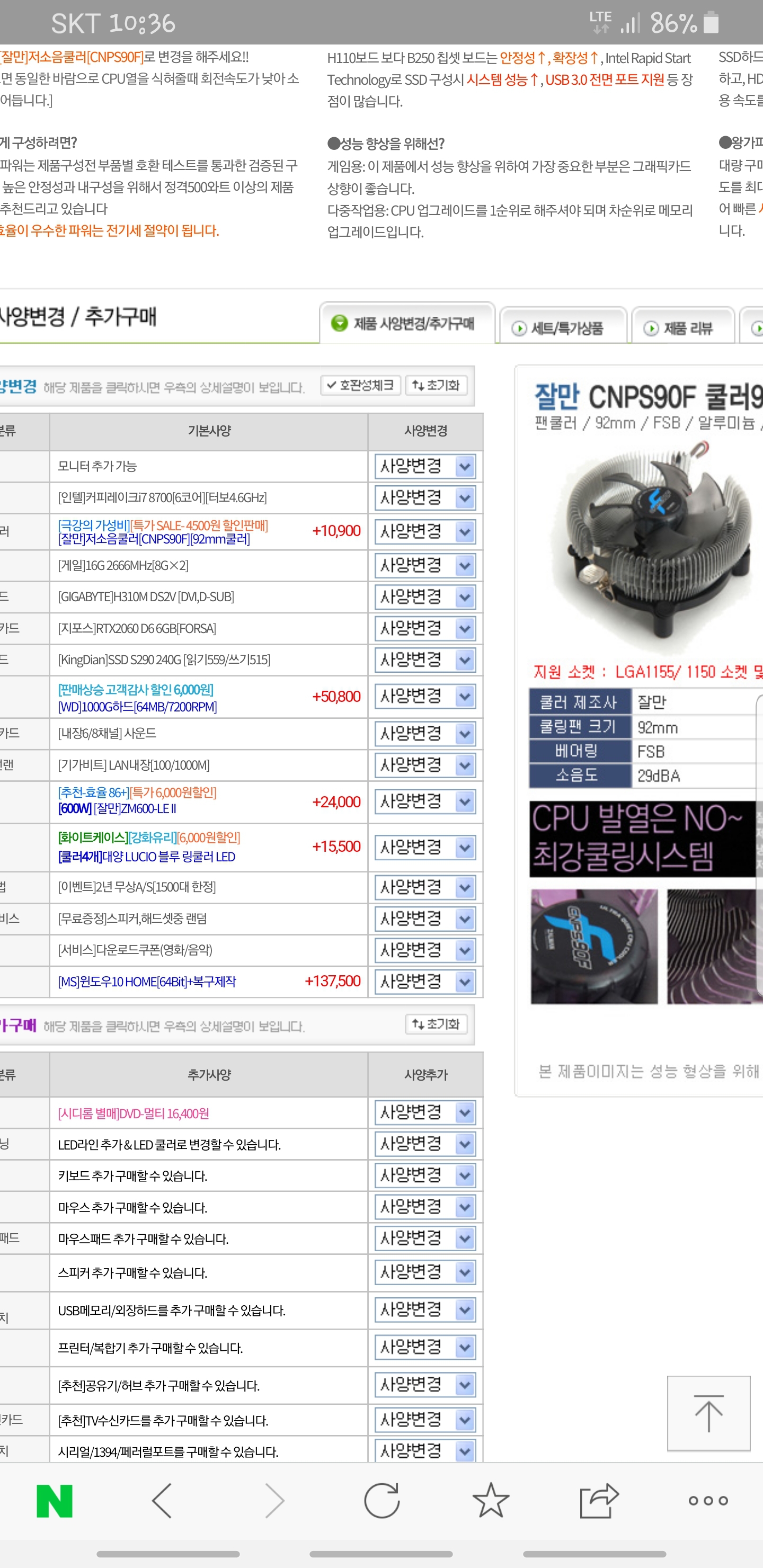Click the cooler fins close-up thumbnail
The width and height of the screenshot is (763, 1568).
click(x=715, y=947)
